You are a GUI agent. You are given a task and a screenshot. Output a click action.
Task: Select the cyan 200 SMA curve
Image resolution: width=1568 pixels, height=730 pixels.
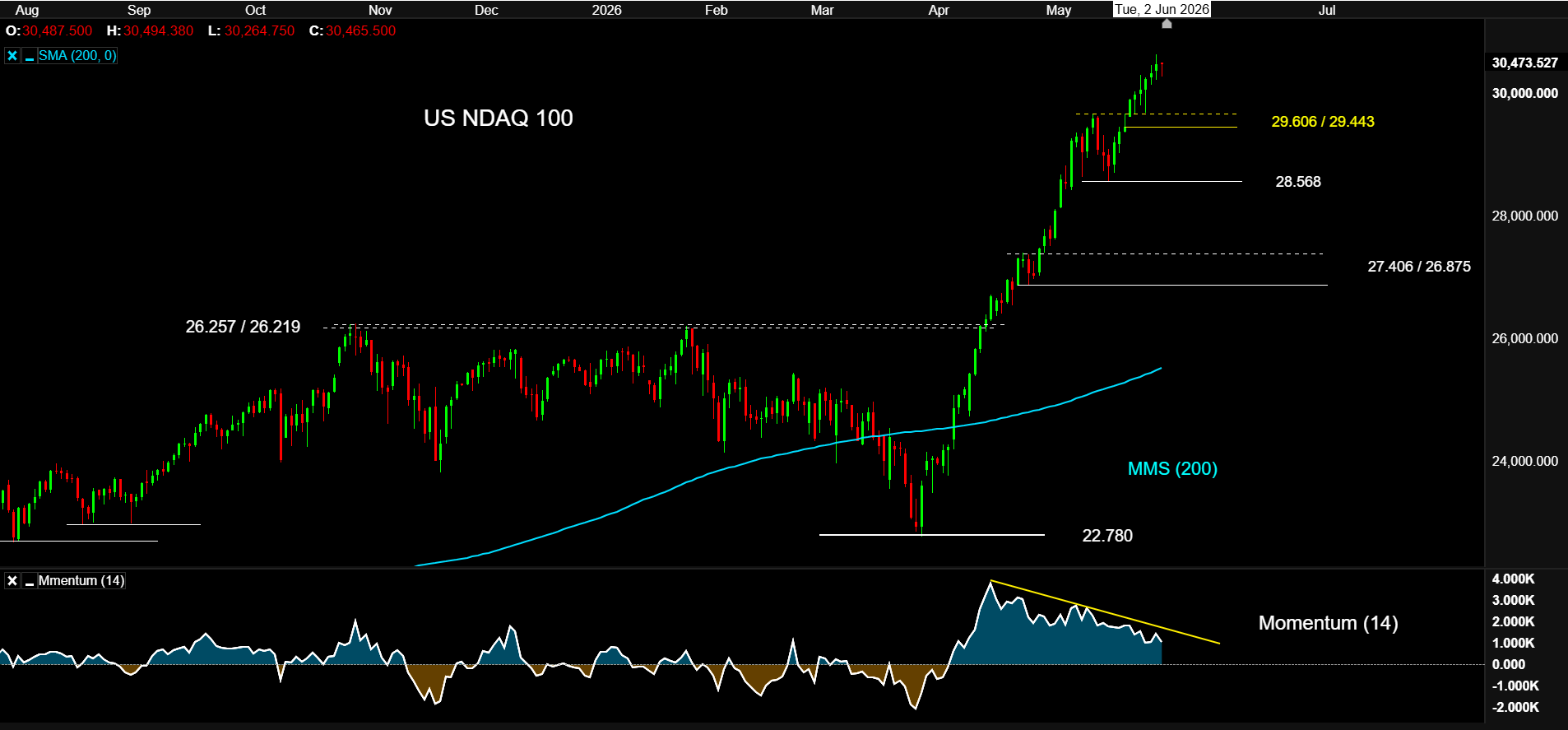[x=788, y=452]
